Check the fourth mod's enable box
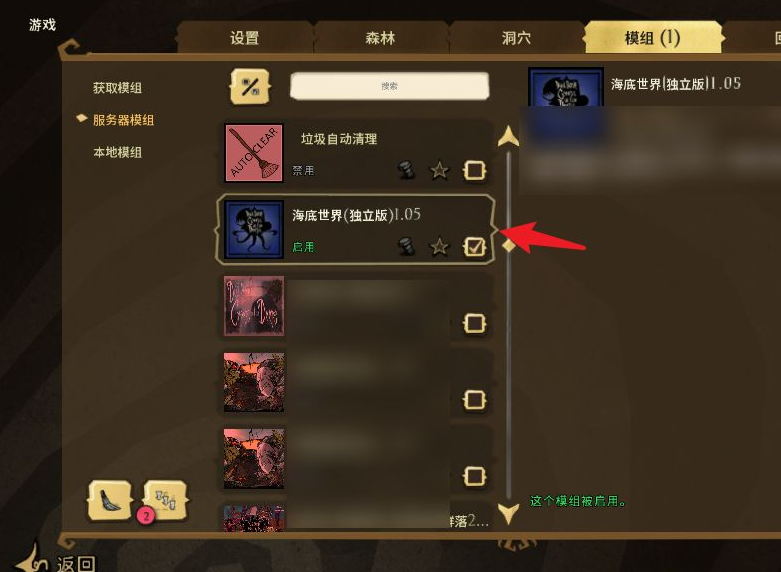The height and width of the screenshot is (572, 781). [x=474, y=400]
